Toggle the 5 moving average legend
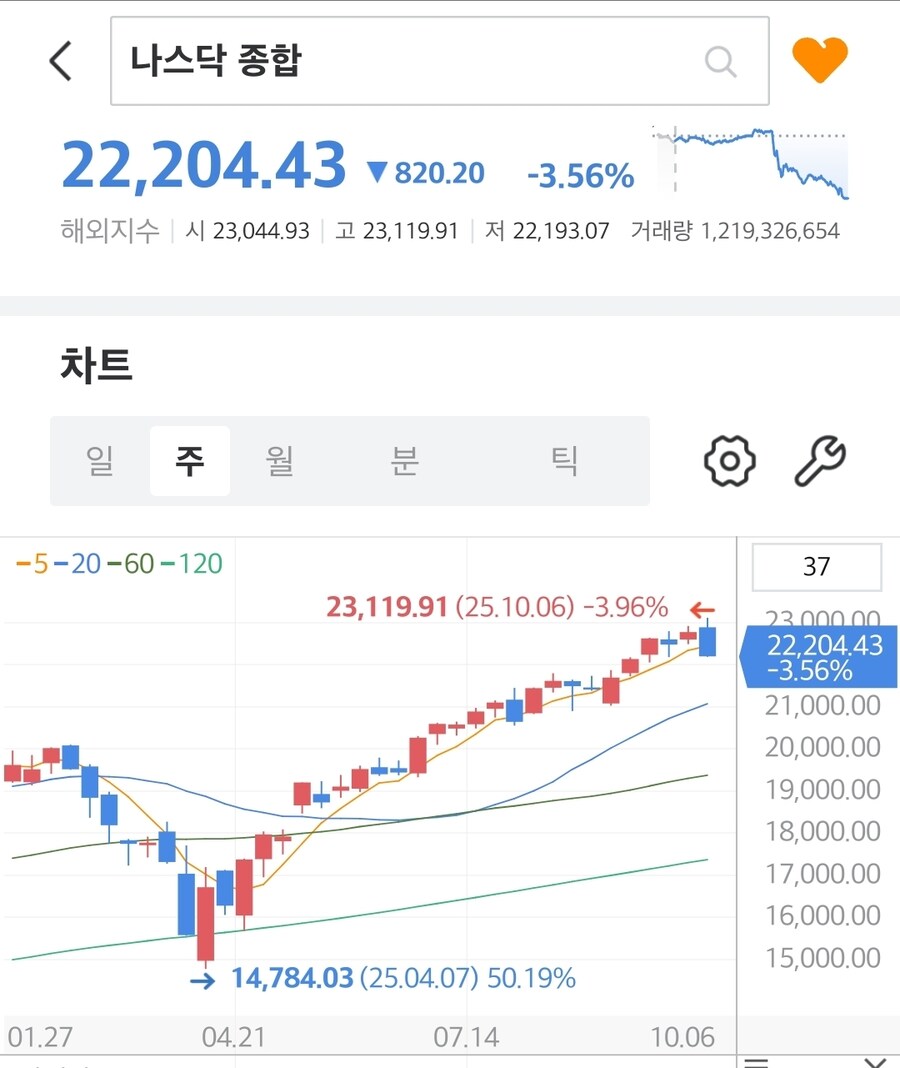This screenshot has width=900, height=1068. point(32,565)
